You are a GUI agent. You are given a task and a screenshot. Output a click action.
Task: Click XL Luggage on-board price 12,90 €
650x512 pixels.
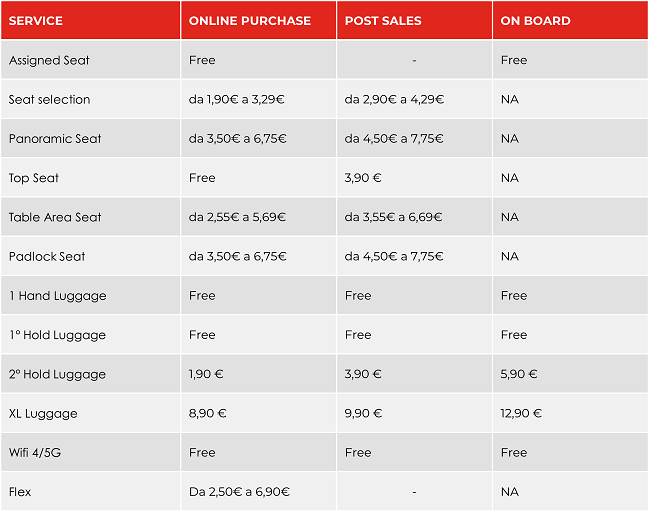pos(521,414)
